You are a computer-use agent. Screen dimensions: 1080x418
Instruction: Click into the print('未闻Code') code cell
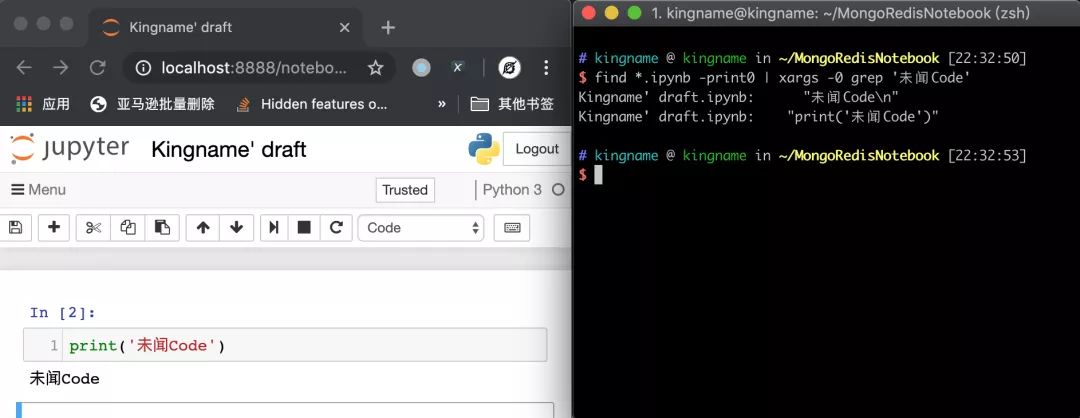click(300, 346)
